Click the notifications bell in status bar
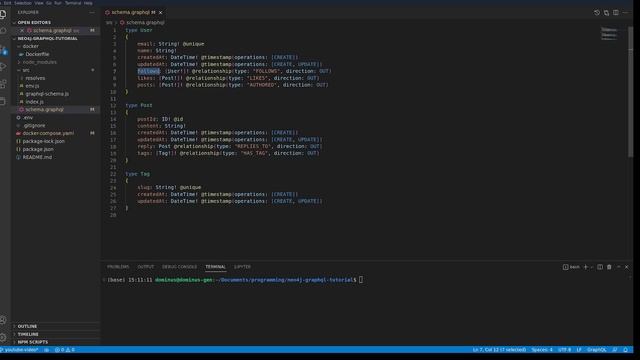The width and height of the screenshot is (640, 360). [x=625, y=350]
